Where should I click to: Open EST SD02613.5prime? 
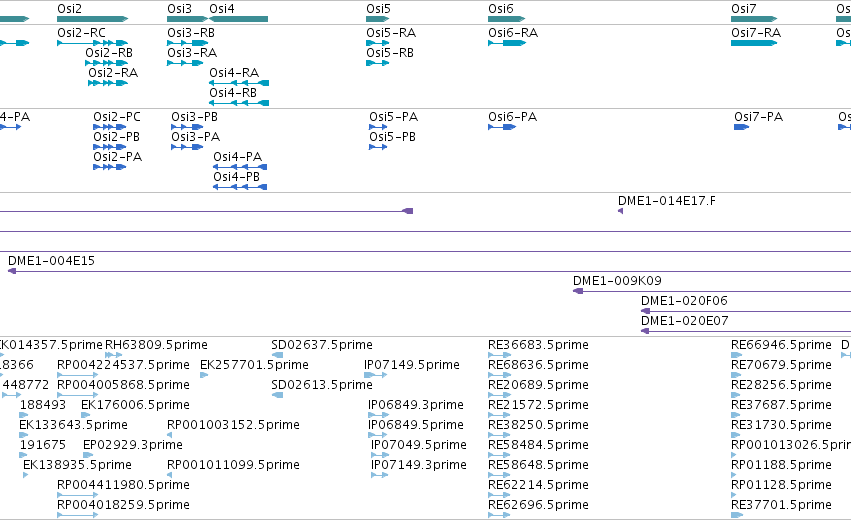click(x=322, y=385)
